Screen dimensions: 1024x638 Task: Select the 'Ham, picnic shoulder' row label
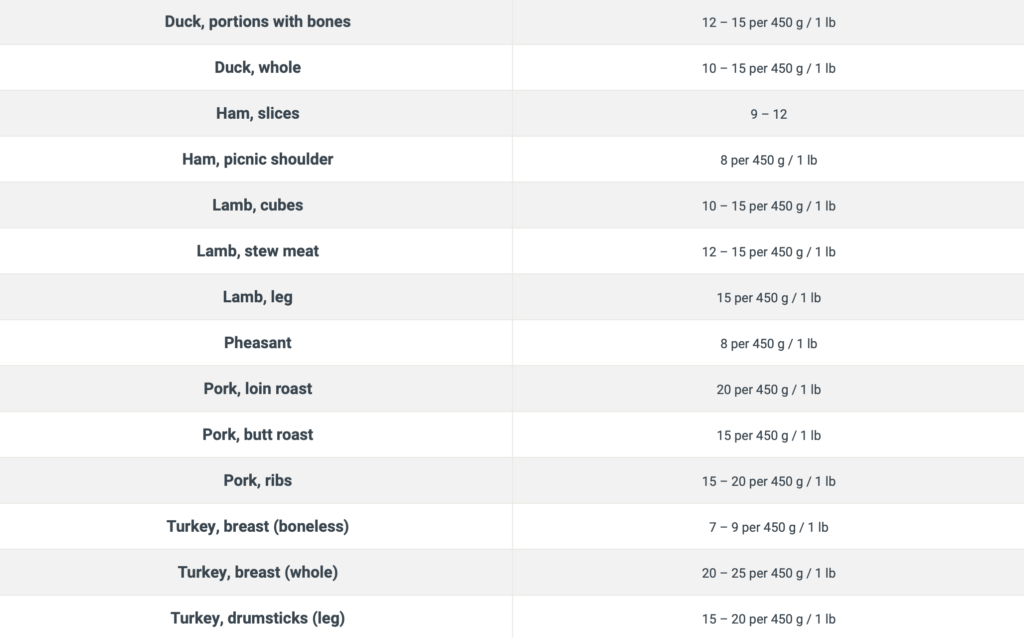click(257, 159)
